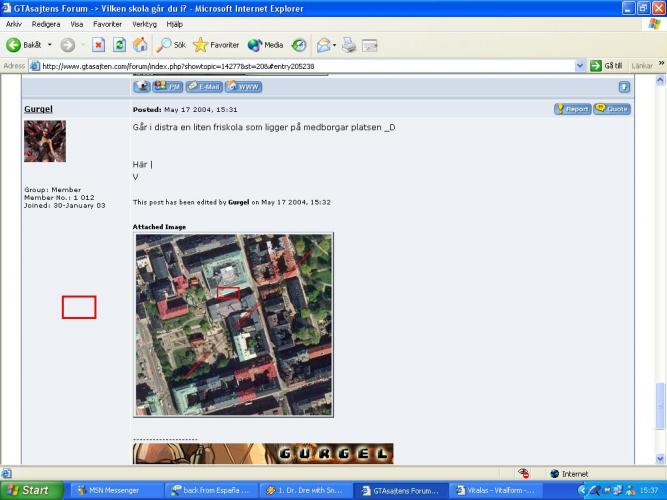Click in the URL address field
This screenshot has width=667, height=500.
pos(300,66)
